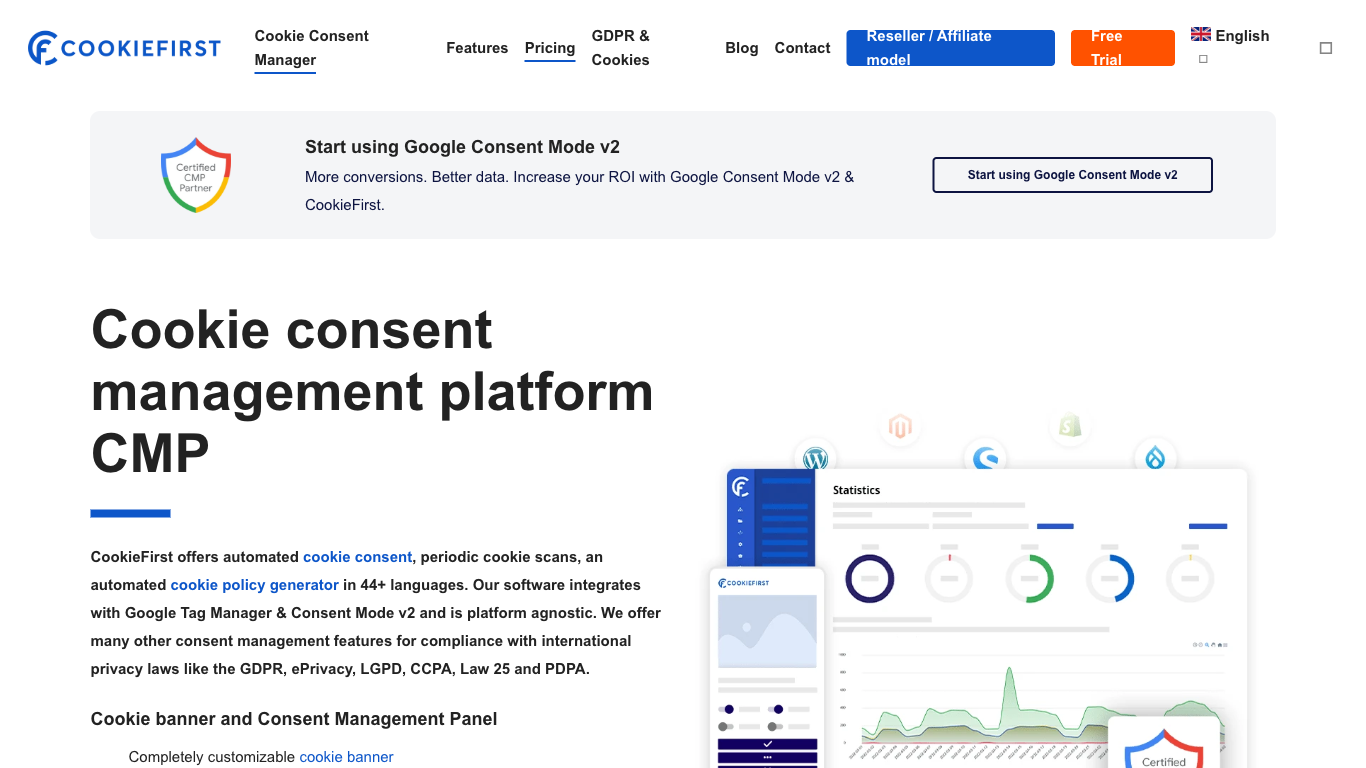Click the UK flag icon
Viewport: 1366px width, 768px height.
click(1201, 35)
